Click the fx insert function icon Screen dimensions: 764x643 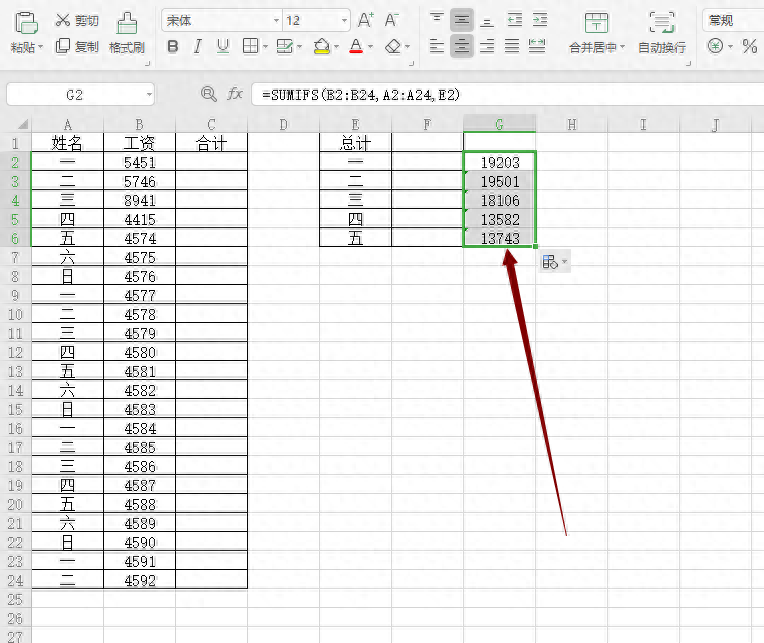coord(235,94)
